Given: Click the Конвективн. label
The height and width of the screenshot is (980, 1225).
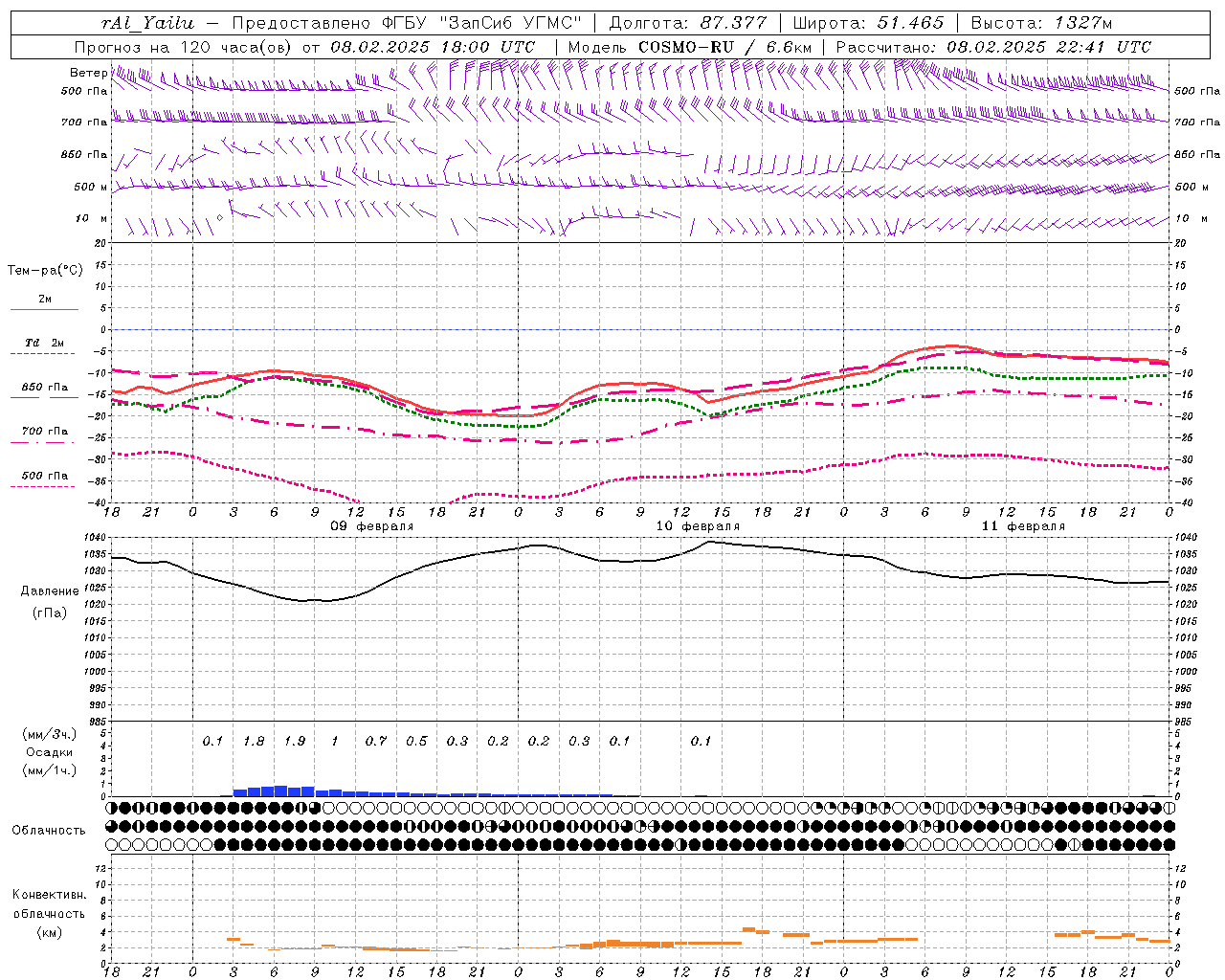Looking at the screenshot, I should [49, 895].
